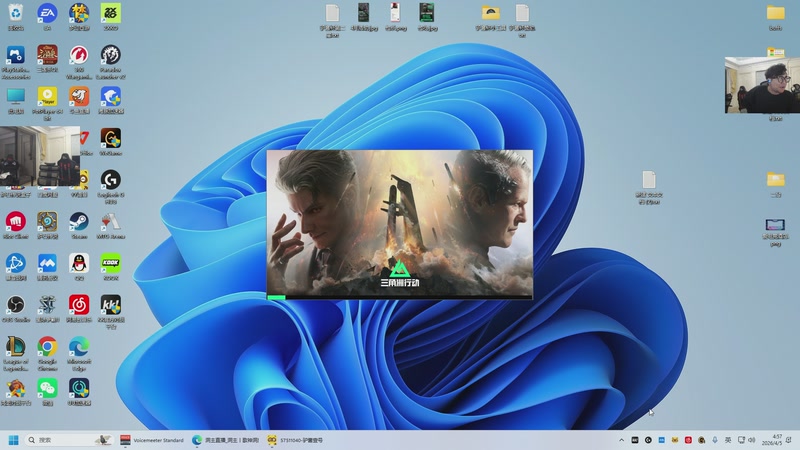Launch League of Legends shortcut
The image size is (800, 450).
click(x=16, y=347)
